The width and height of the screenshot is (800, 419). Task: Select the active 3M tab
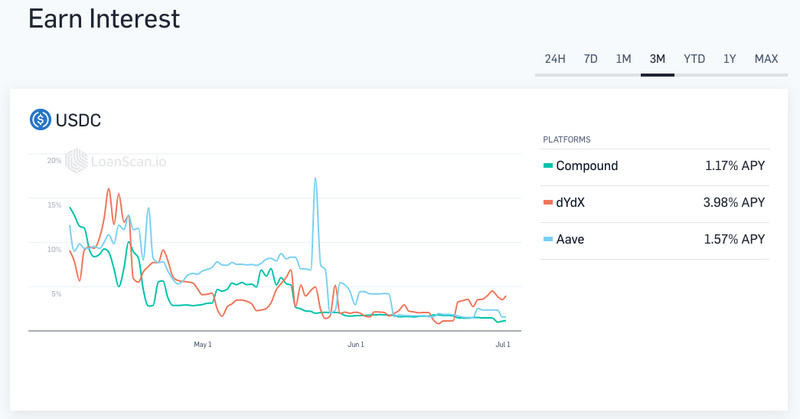657,59
